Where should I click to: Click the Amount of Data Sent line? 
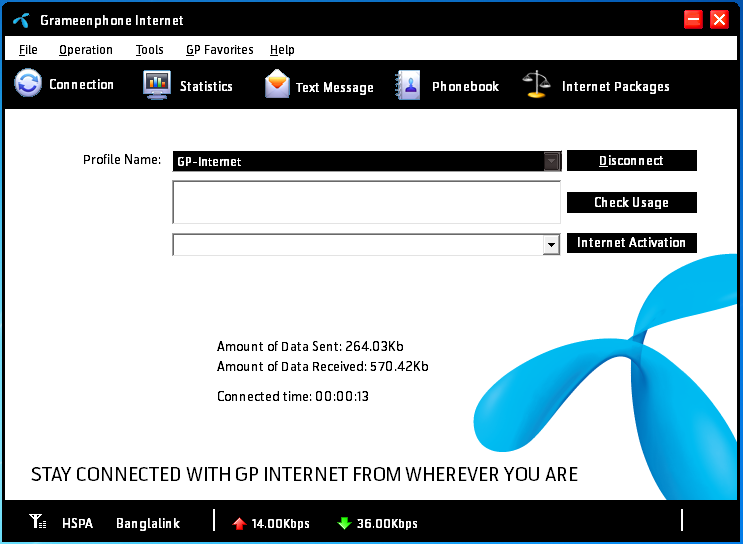(x=310, y=346)
